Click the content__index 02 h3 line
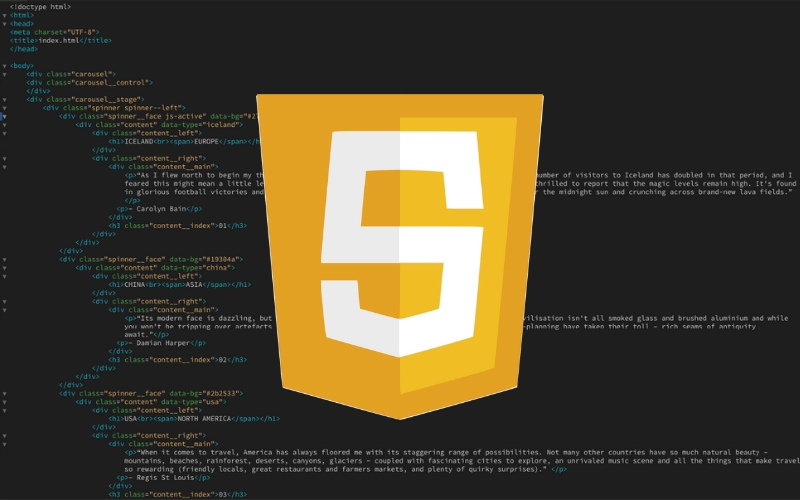This screenshot has height=500, width=800. coord(178,360)
